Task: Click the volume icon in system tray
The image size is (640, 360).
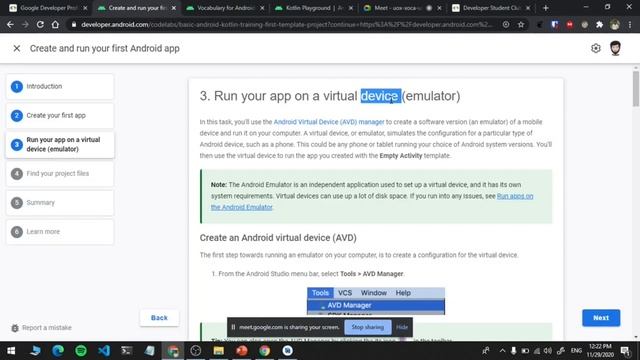Action: pos(548,351)
